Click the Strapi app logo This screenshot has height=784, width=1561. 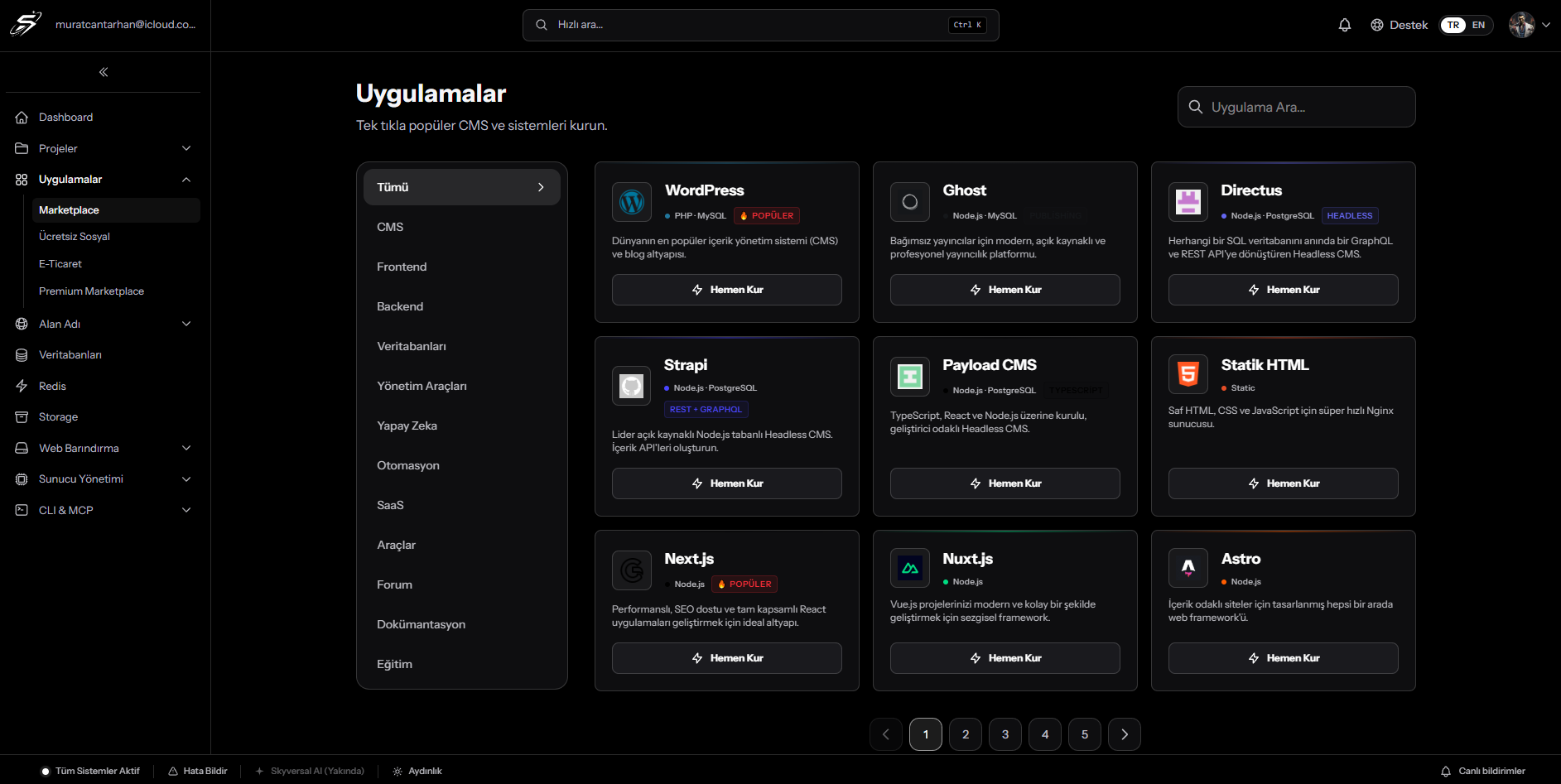tap(632, 386)
